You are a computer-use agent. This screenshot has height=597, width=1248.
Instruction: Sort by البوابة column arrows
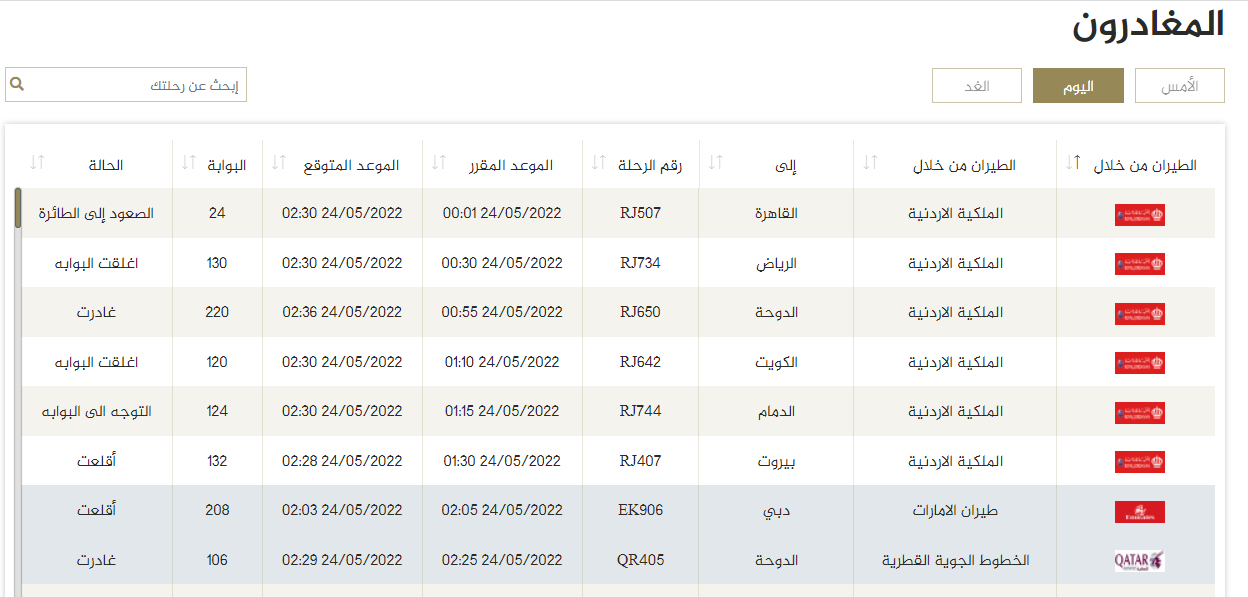pos(188,163)
